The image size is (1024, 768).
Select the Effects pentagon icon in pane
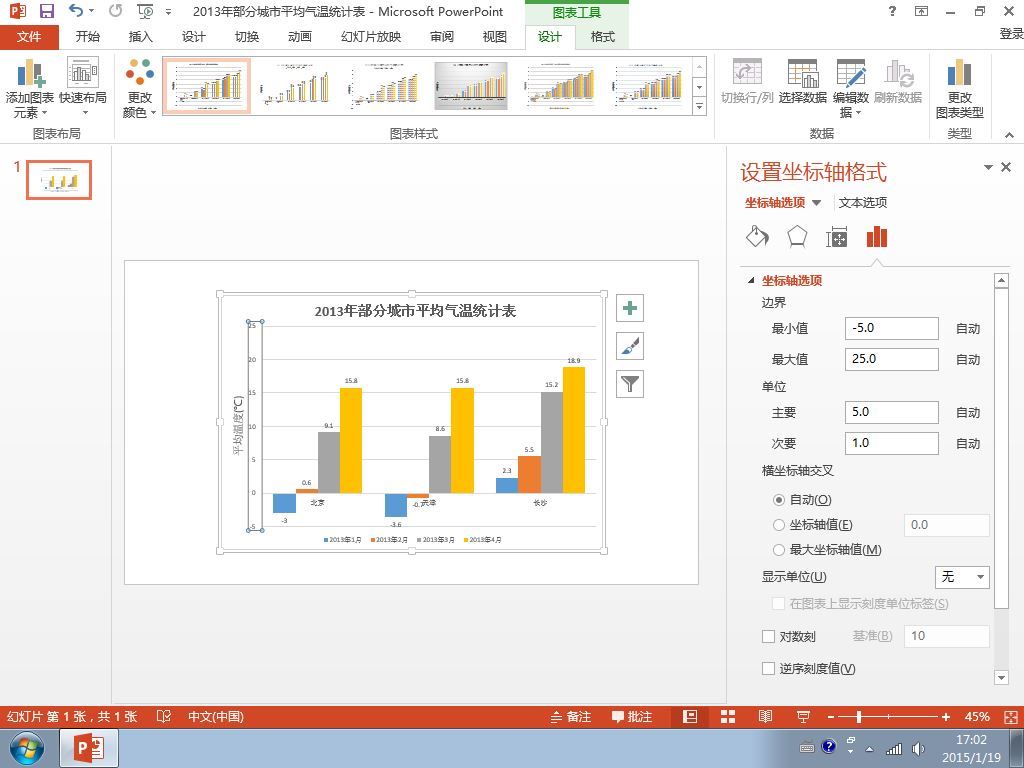tap(797, 237)
